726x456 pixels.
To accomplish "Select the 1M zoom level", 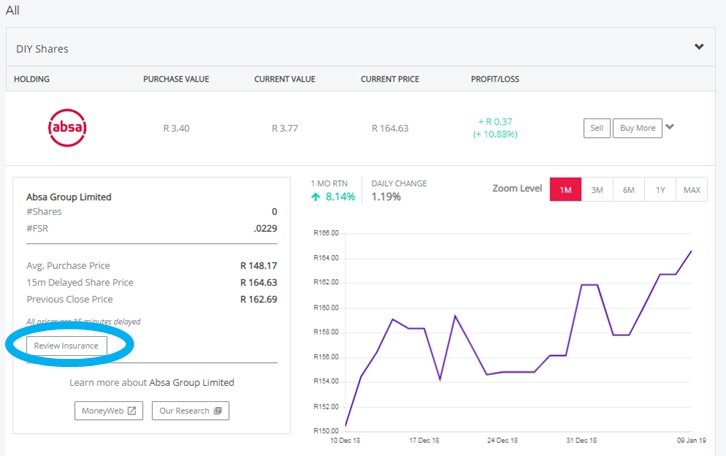I will click(x=565, y=189).
